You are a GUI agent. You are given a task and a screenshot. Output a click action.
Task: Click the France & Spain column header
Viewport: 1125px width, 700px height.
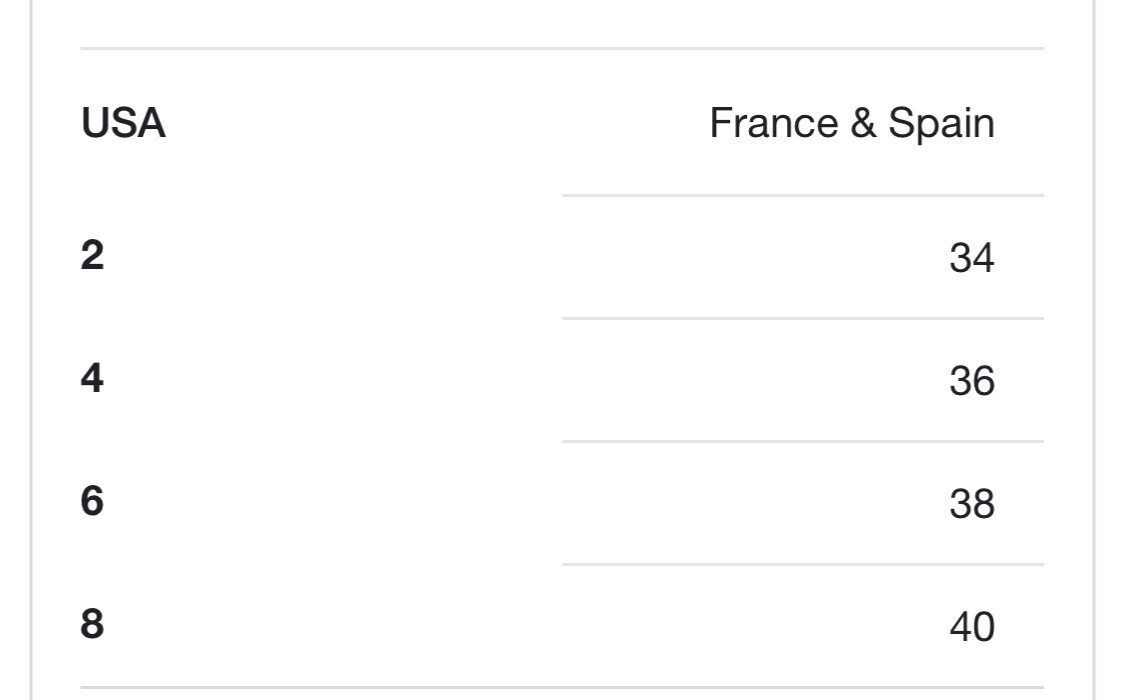[852, 123]
